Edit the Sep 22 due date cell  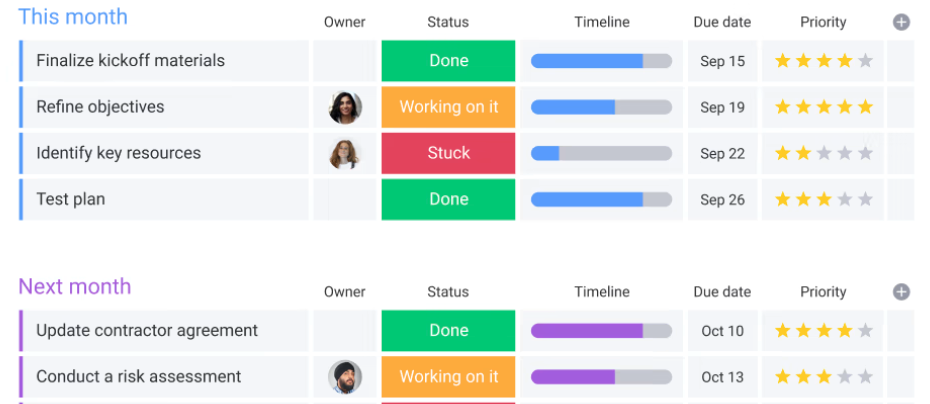pyautogui.click(x=722, y=153)
